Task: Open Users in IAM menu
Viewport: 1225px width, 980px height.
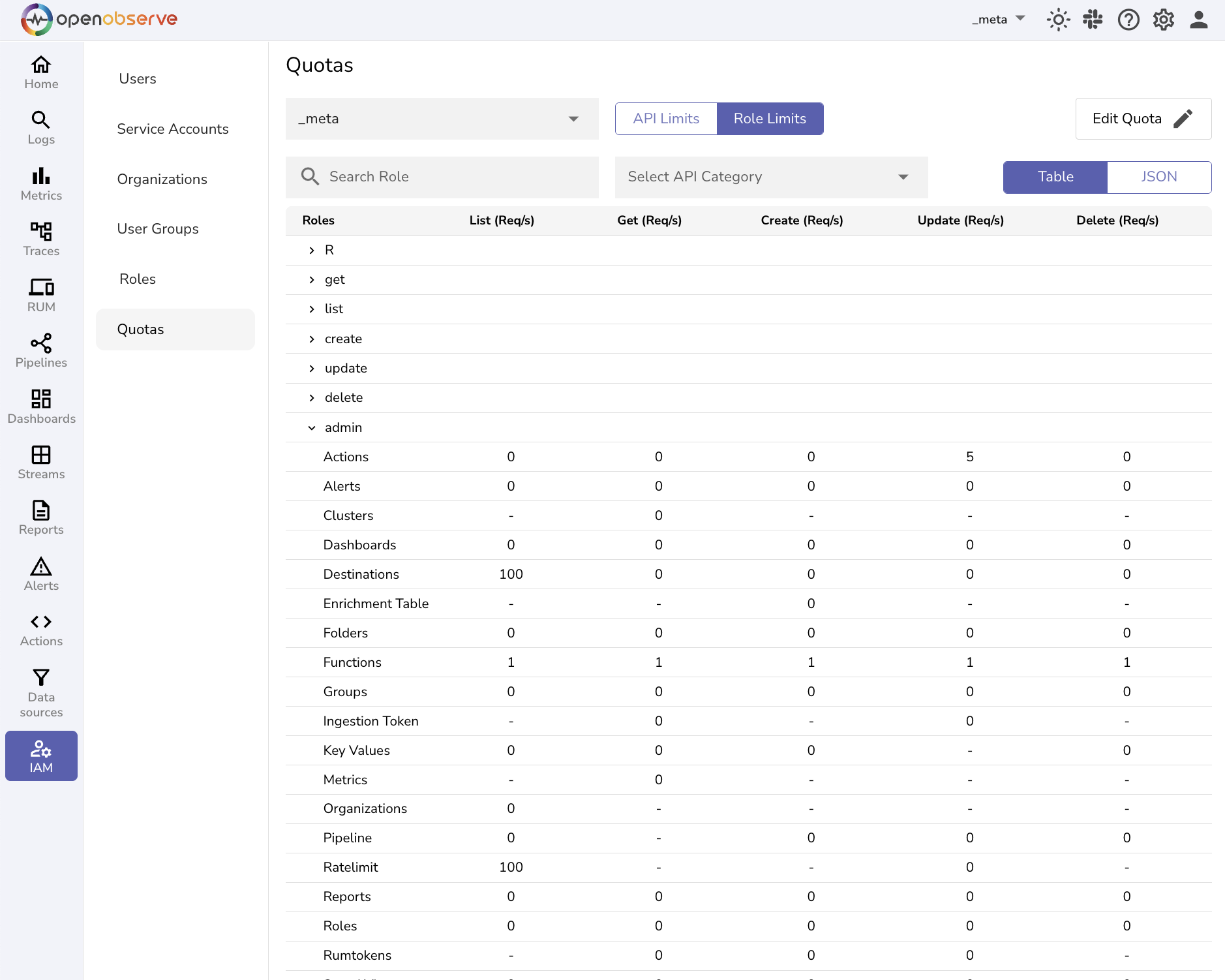Action: [x=138, y=79]
